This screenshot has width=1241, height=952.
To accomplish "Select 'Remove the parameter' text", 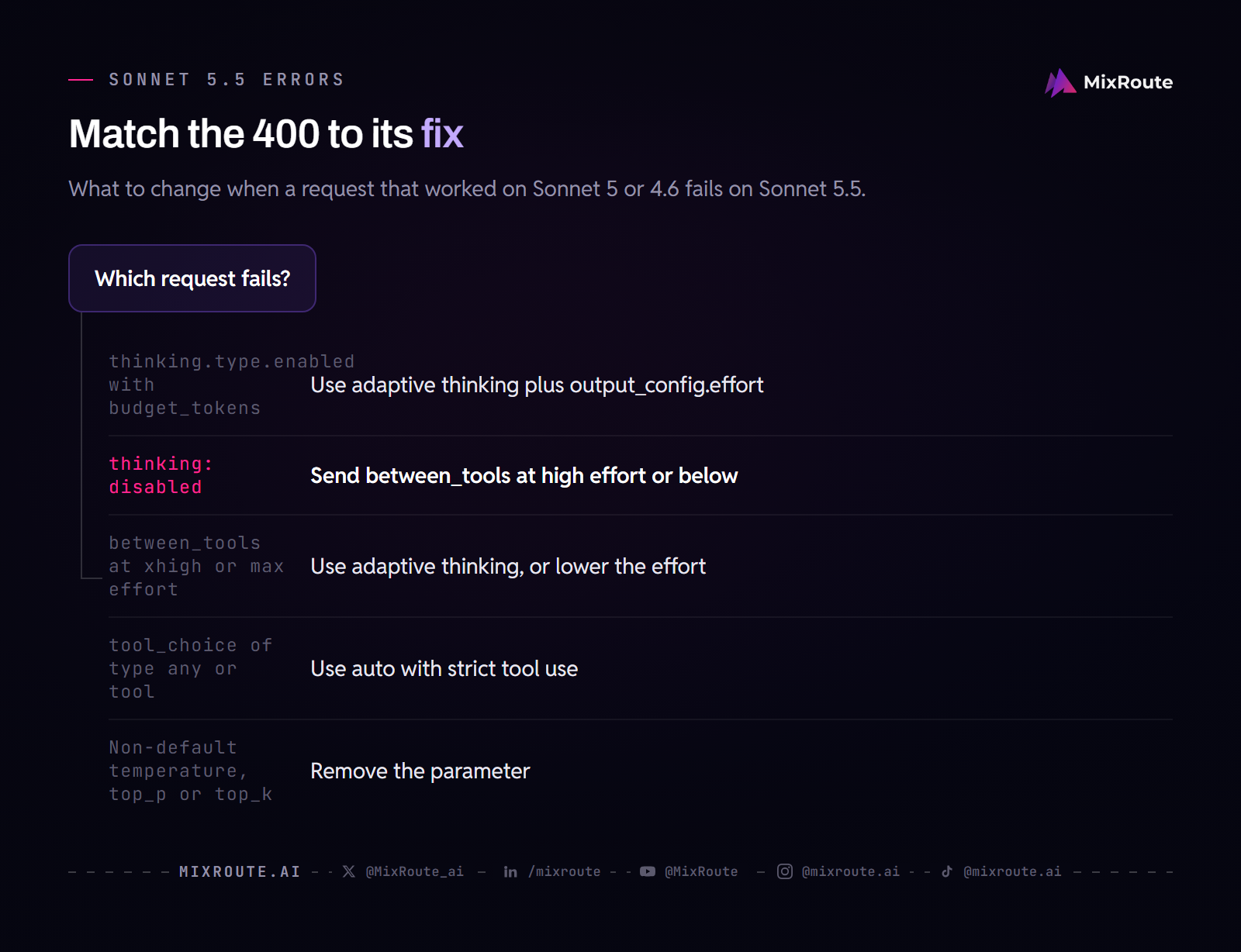I will pos(420,771).
